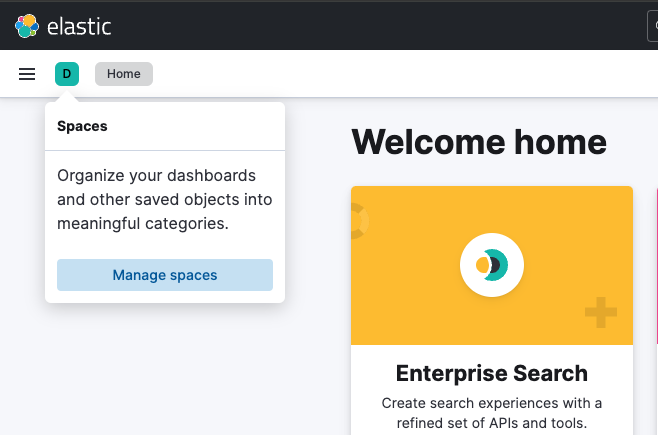Click the Spaces popover heading

(x=82, y=126)
